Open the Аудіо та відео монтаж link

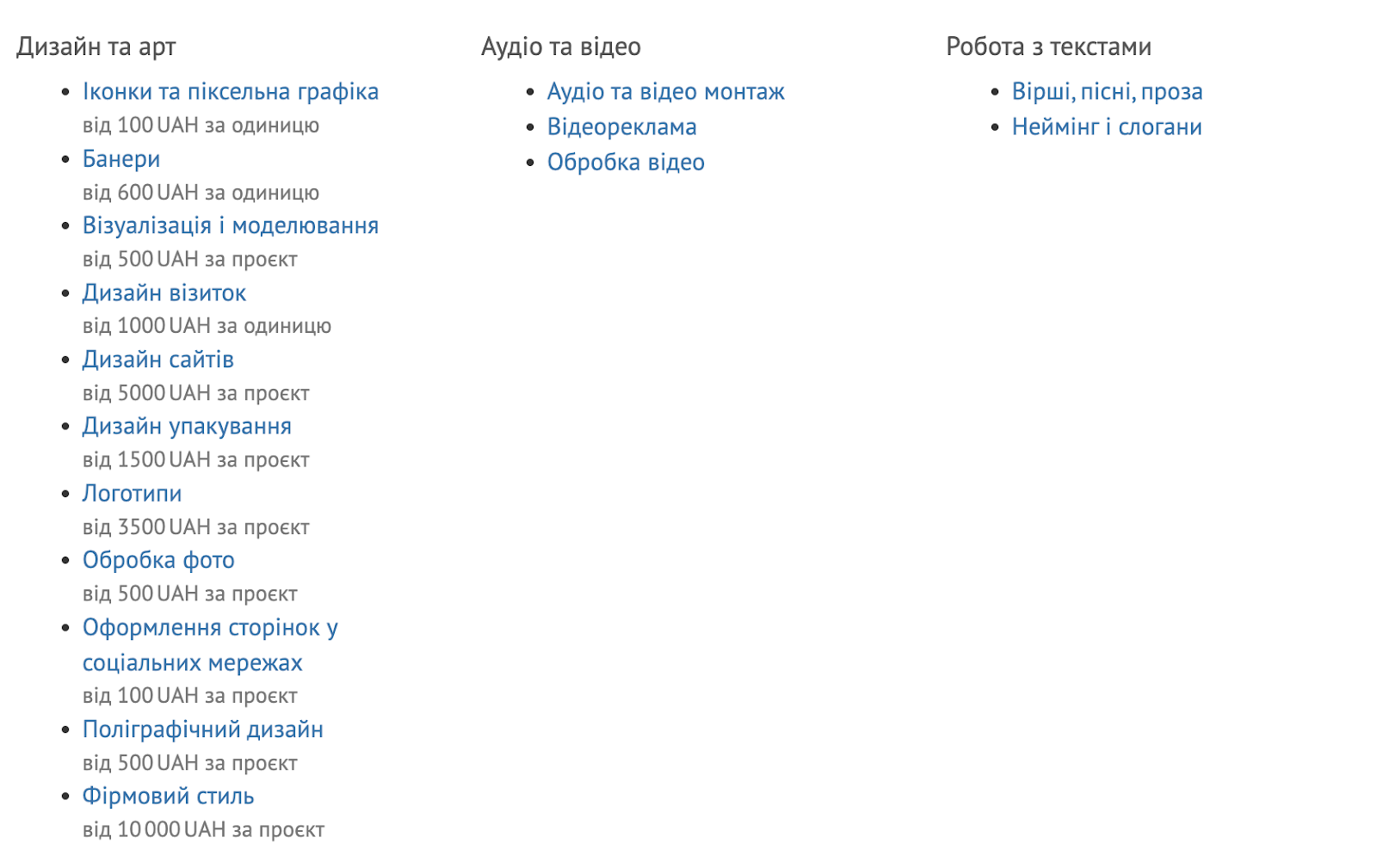click(666, 91)
